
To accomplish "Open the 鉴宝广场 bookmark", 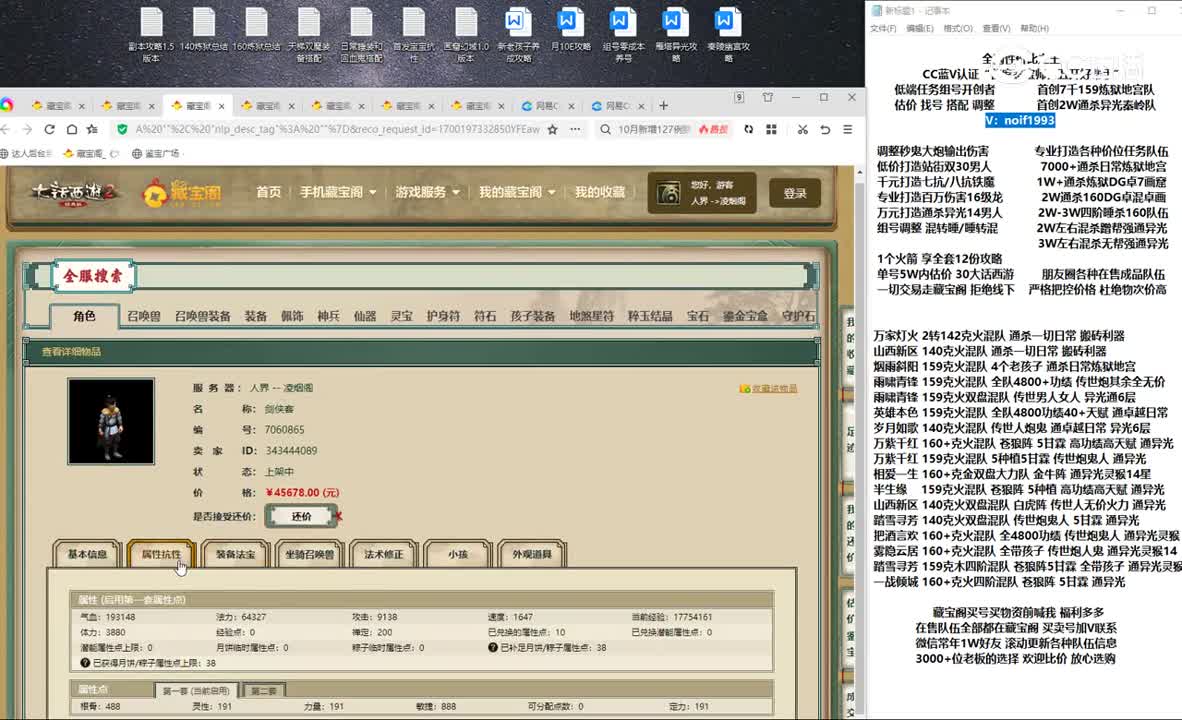I will click(155, 153).
